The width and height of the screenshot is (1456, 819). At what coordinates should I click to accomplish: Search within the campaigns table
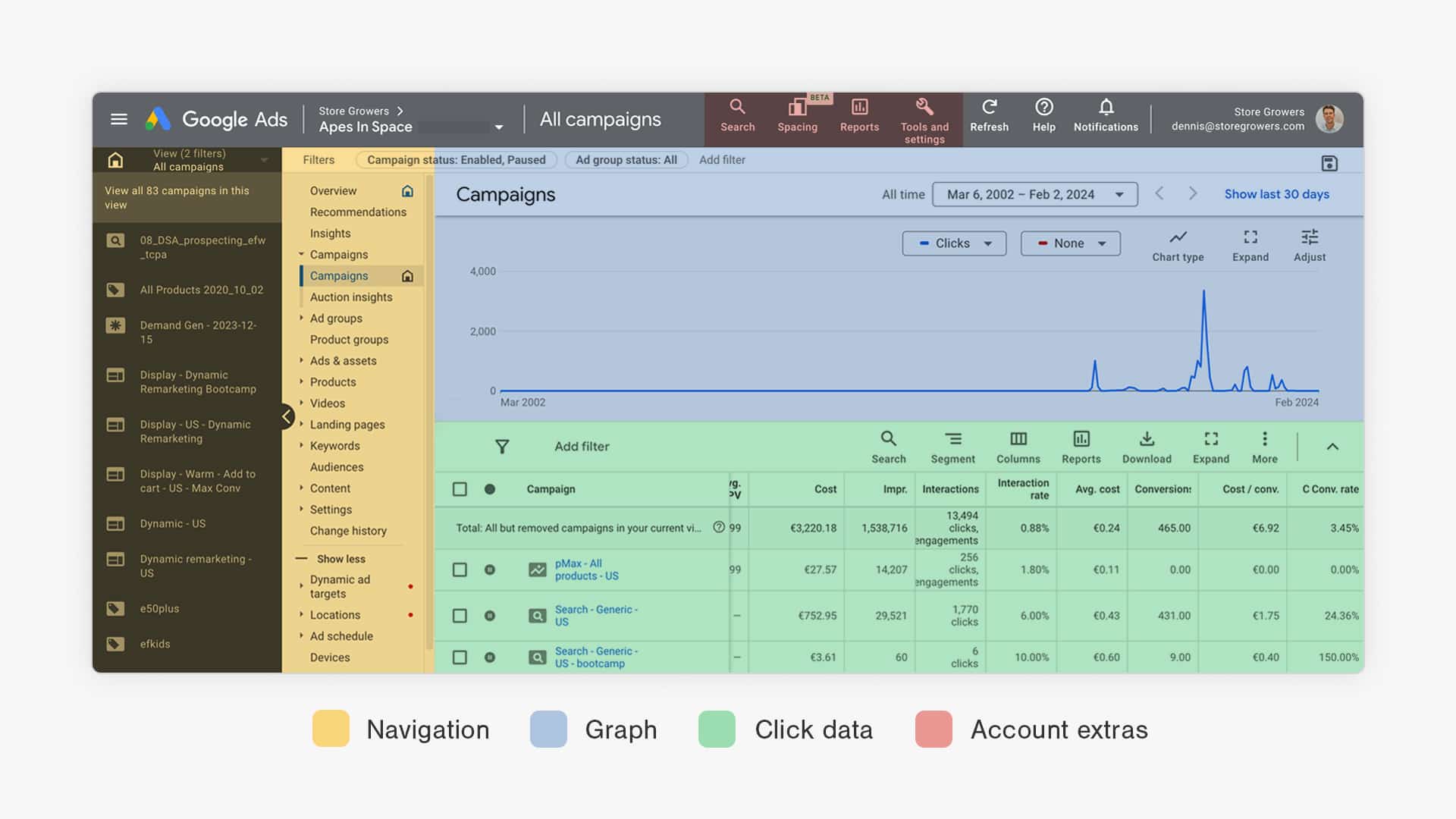888,447
